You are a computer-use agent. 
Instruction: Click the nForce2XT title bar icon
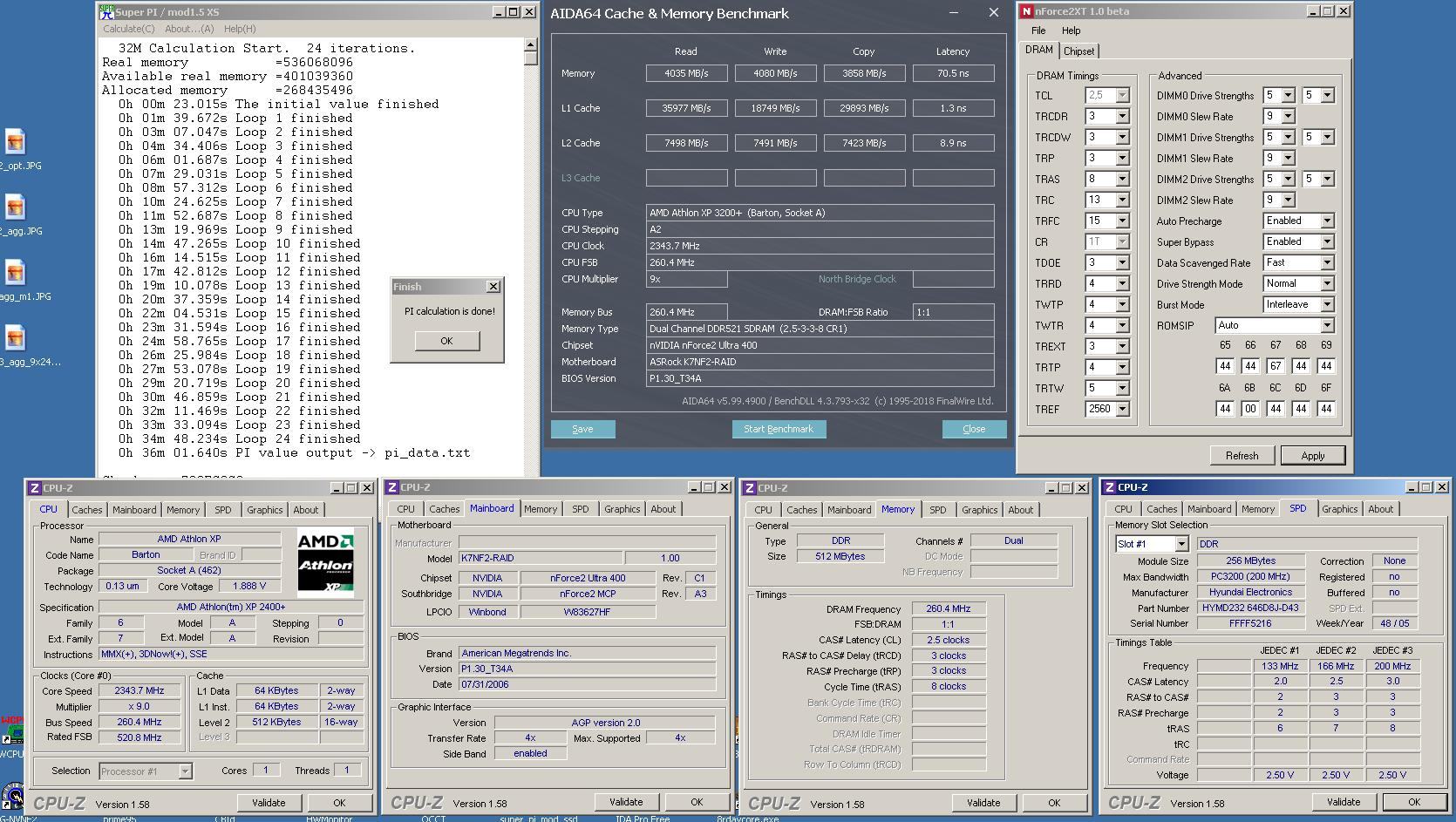[1027, 11]
